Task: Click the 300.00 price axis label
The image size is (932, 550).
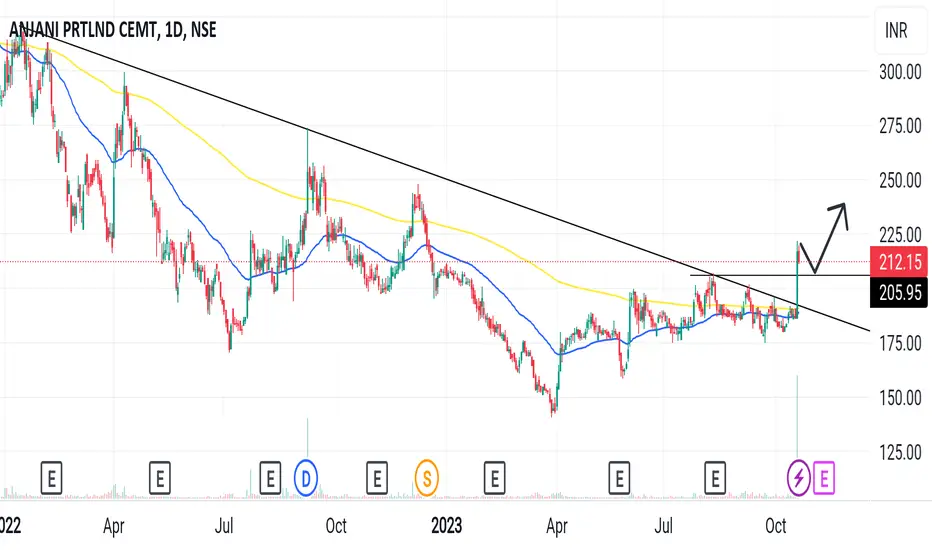Action: (900, 72)
